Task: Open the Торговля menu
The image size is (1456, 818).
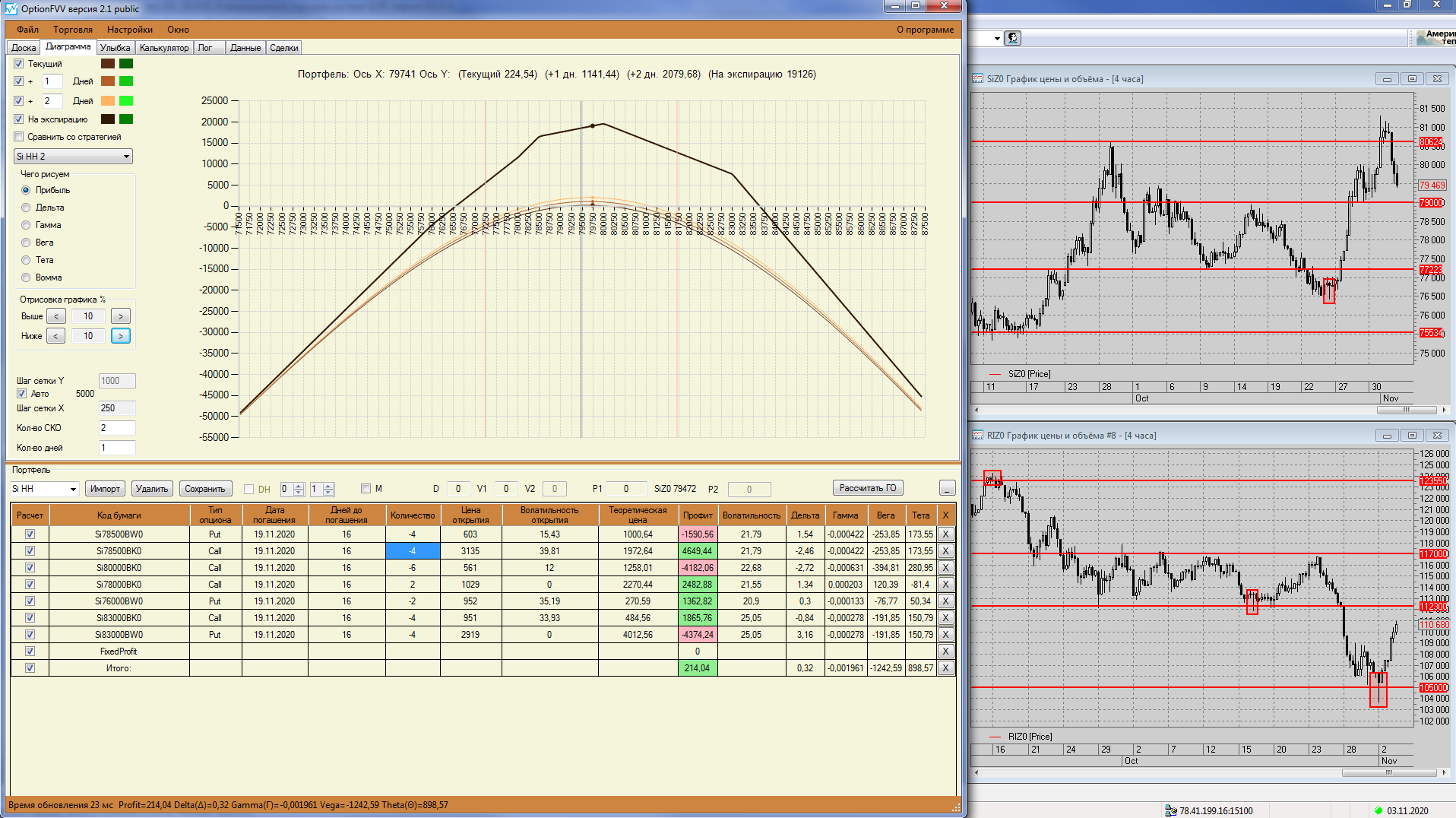Action: [73, 30]
